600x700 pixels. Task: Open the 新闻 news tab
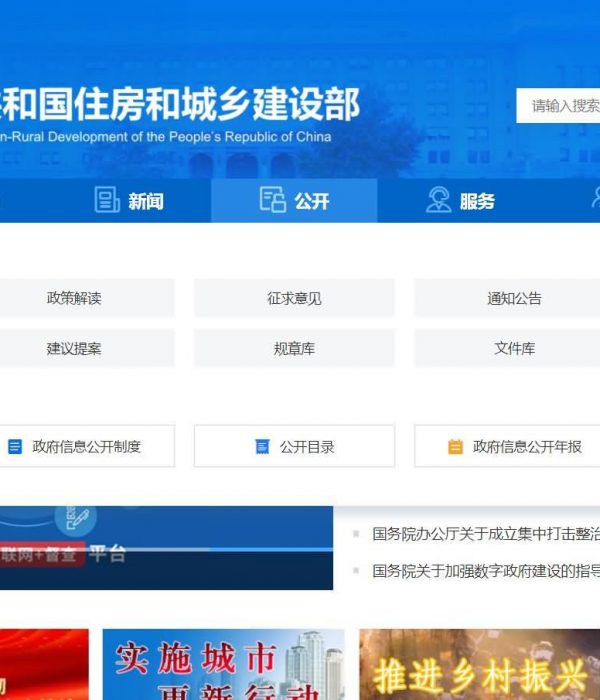click(129, 200)
